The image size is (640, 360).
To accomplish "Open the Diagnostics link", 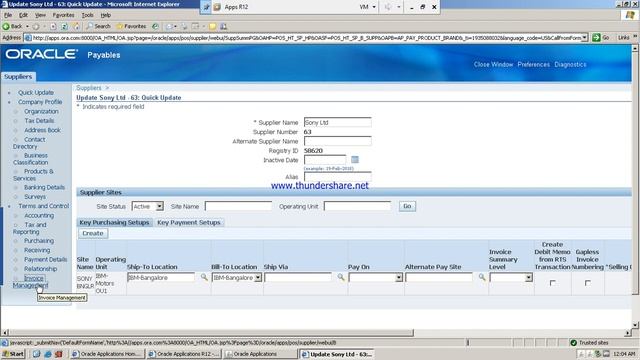I will (x=570, y=64).
